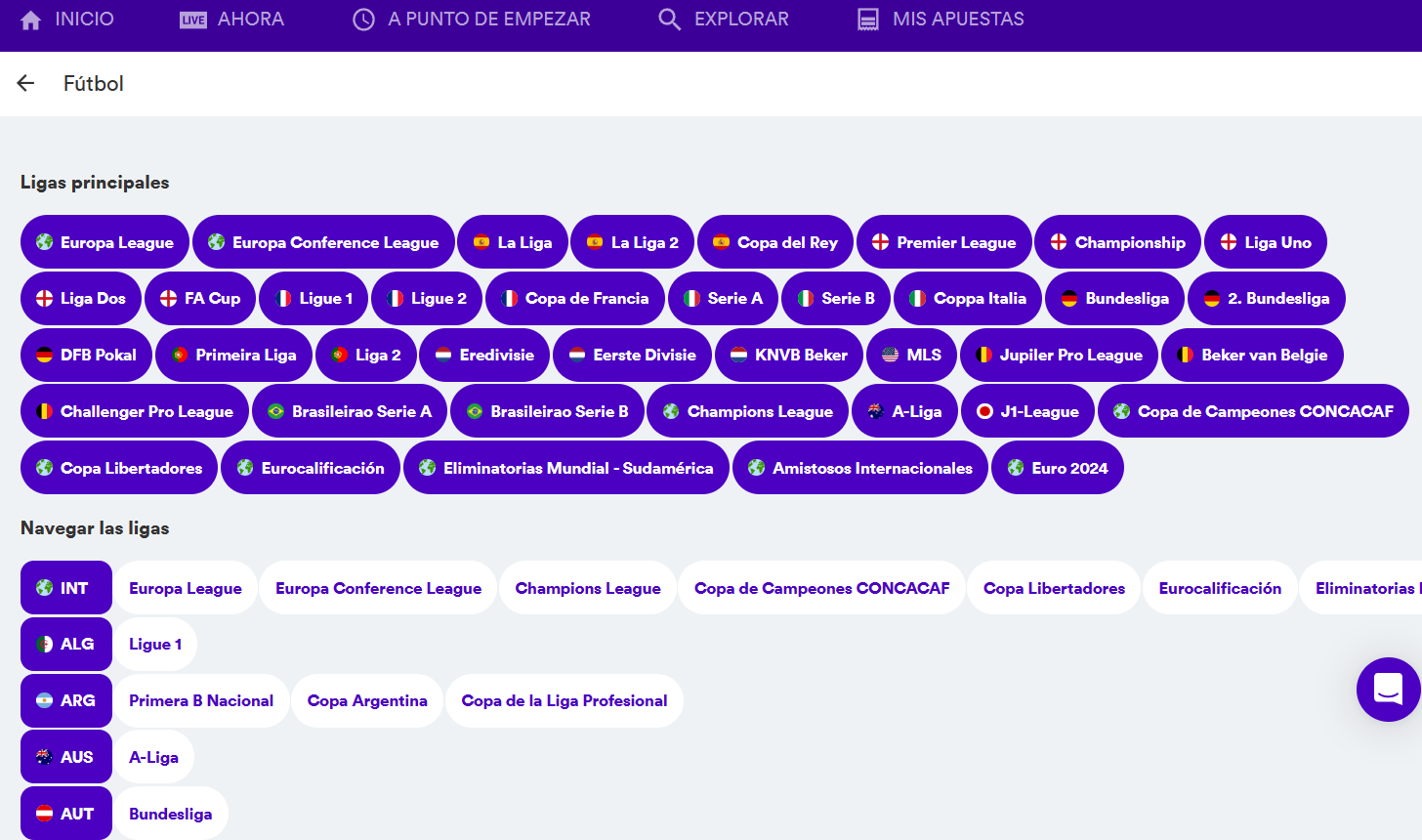The image size is (1422, 840).
Task: Click the Japan flag on J1-League chip
Action: [x=984, y=411]
